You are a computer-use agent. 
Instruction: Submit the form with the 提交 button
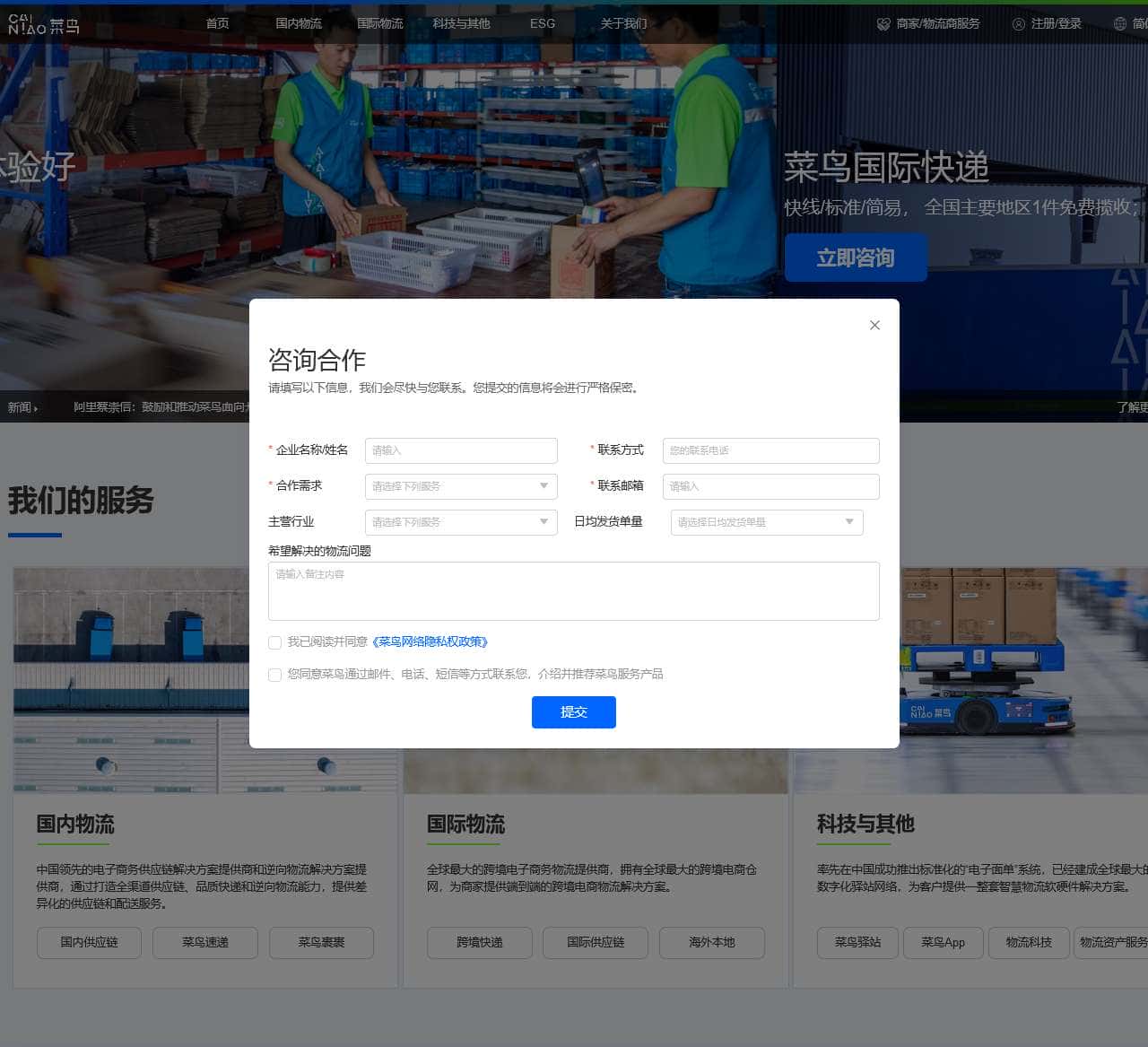574,712
